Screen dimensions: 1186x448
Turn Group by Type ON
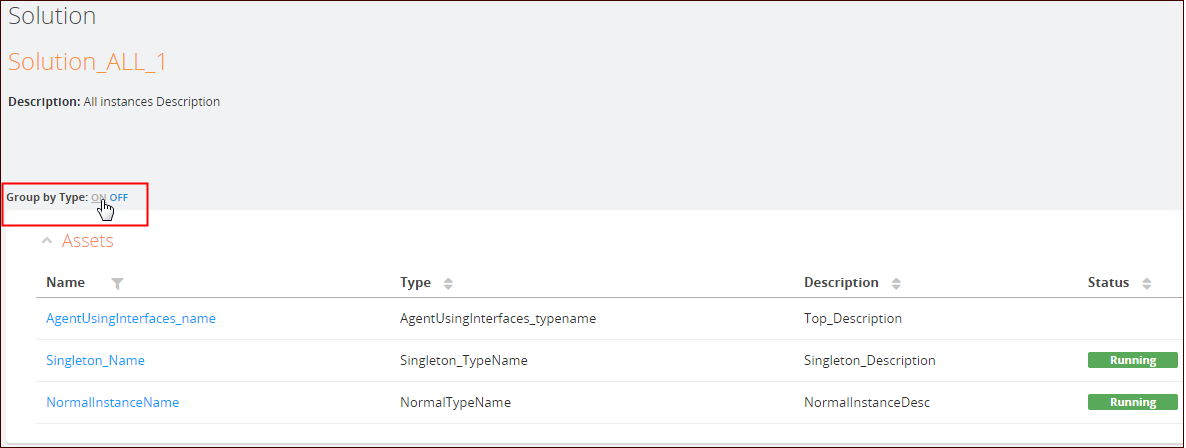[98, 197]
